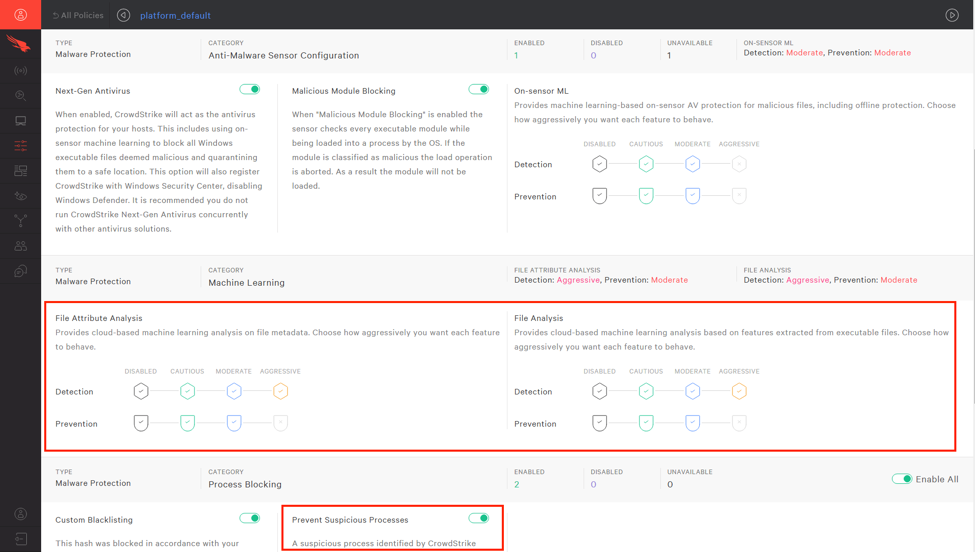Toggle Prevent Suspicious Processes switch

pos(479,518)
